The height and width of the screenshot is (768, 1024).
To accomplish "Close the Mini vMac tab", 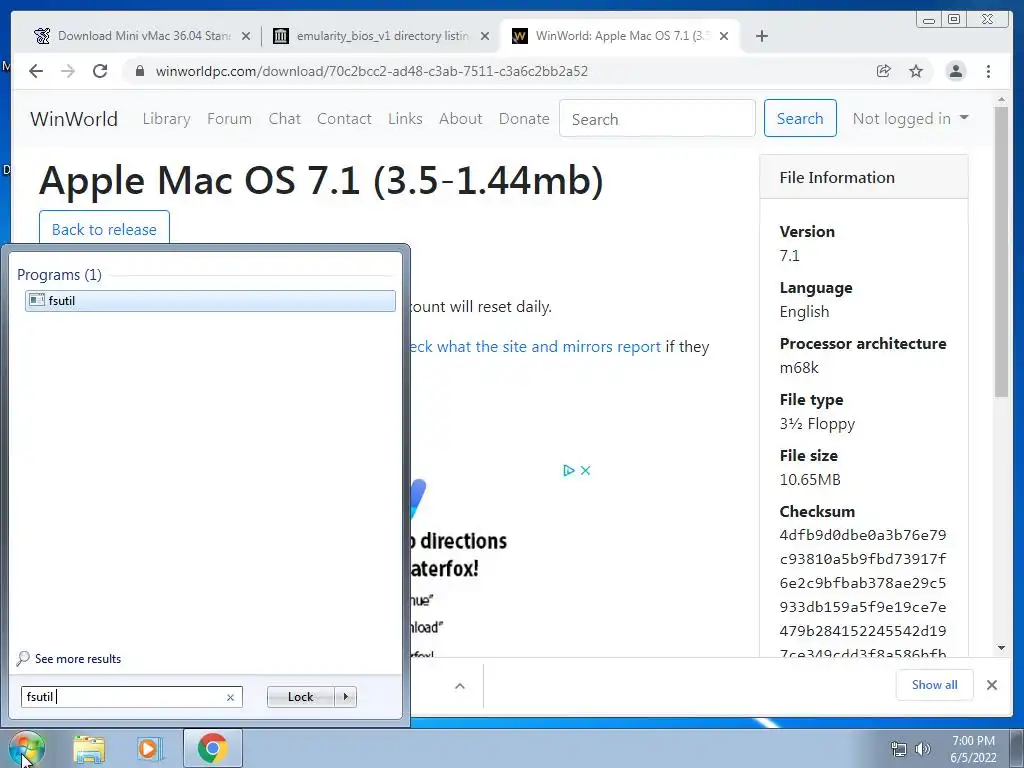I will (246, 36).
